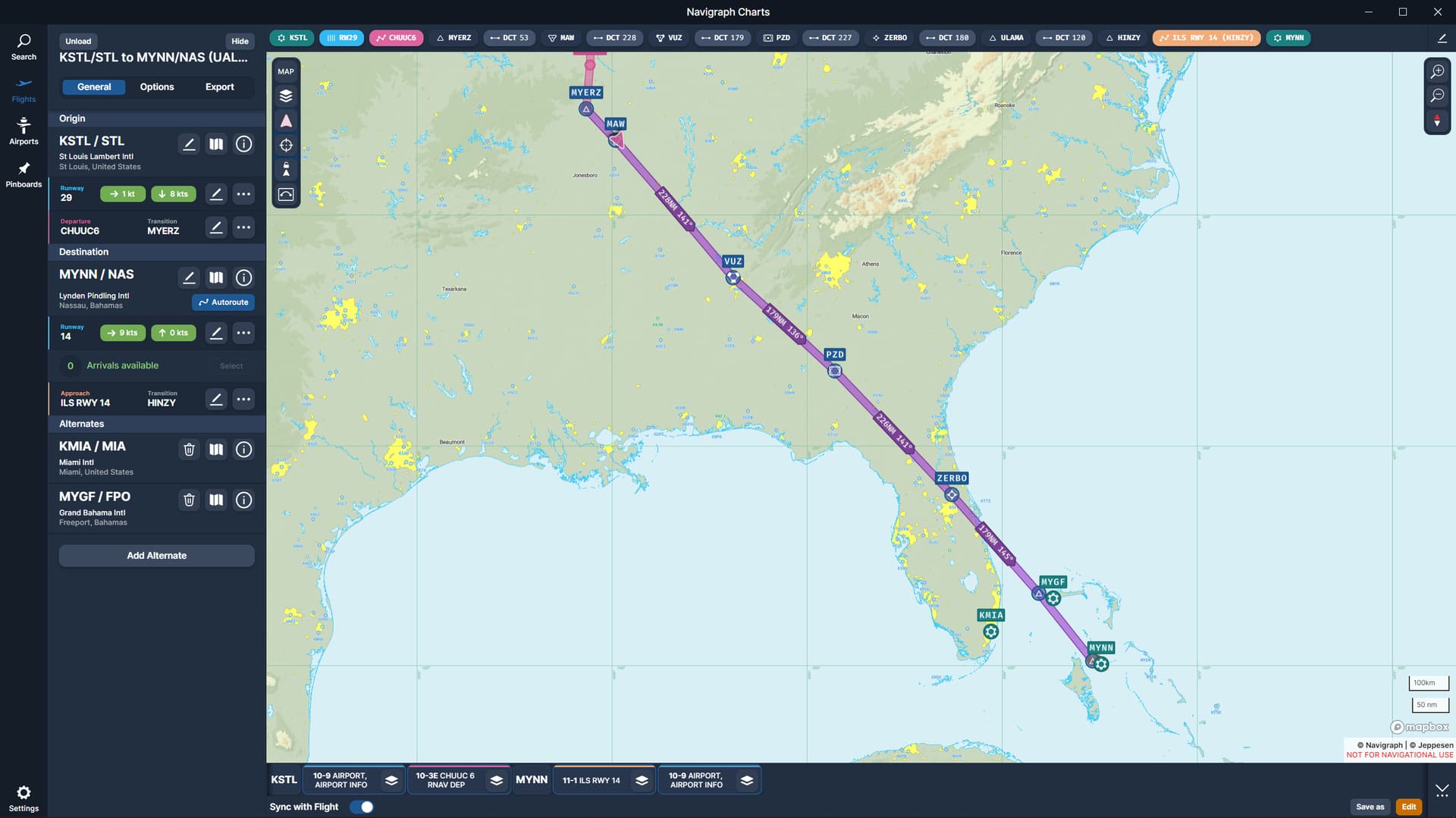This screenshot has height=818, width=1456.
Task: Switch to the Options tab
Action: coord(157,87)
